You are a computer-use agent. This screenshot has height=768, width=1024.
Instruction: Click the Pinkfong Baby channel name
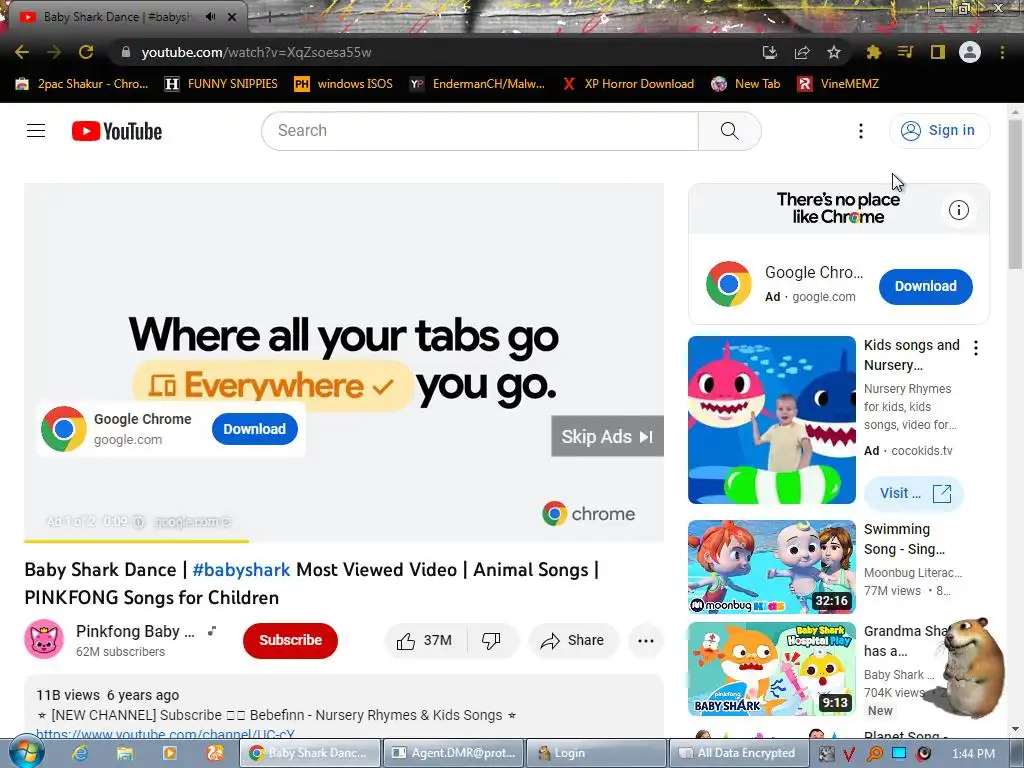coord(135,631)
